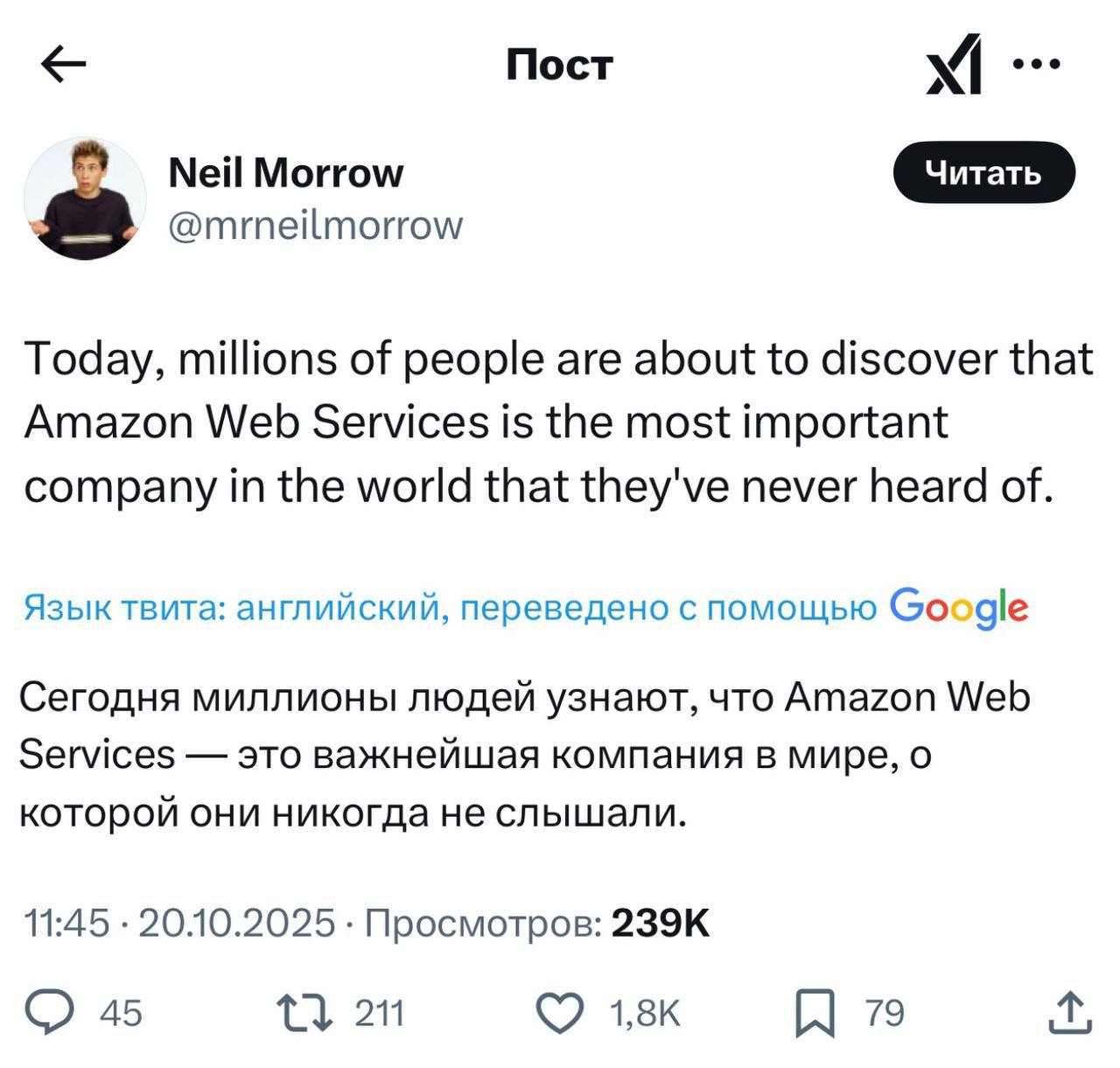Tap the @mrneilmorrow handle
Viewport: 1120px width, 1068px height.
pyautogui.click(x=315, y=226)
